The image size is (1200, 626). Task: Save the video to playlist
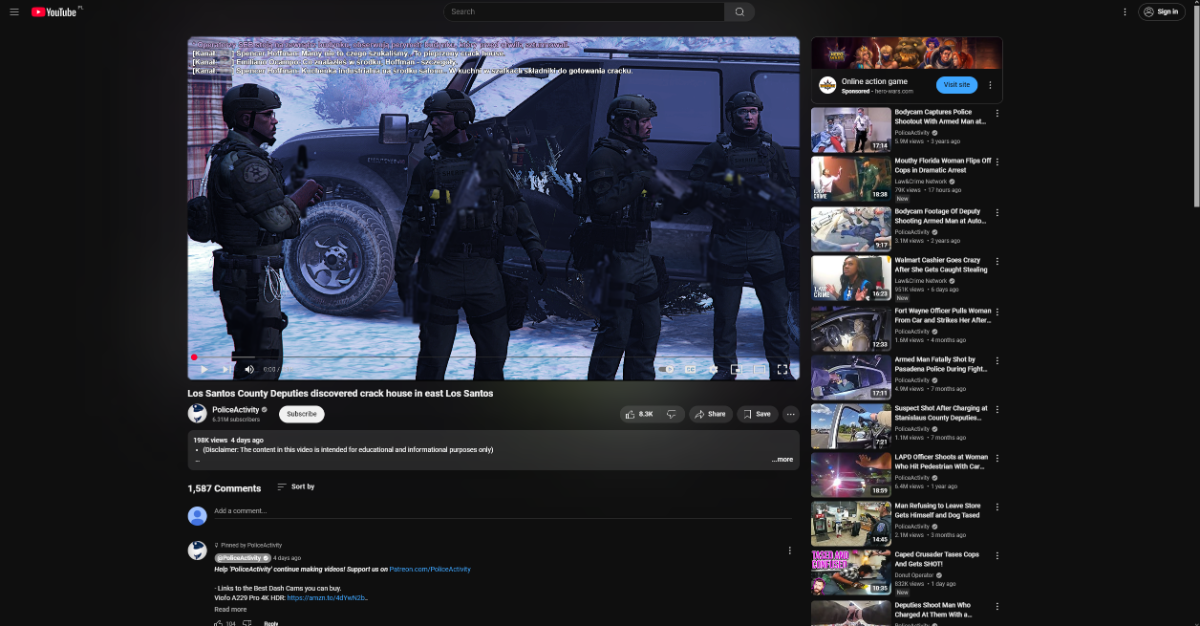tap(757, 414)
